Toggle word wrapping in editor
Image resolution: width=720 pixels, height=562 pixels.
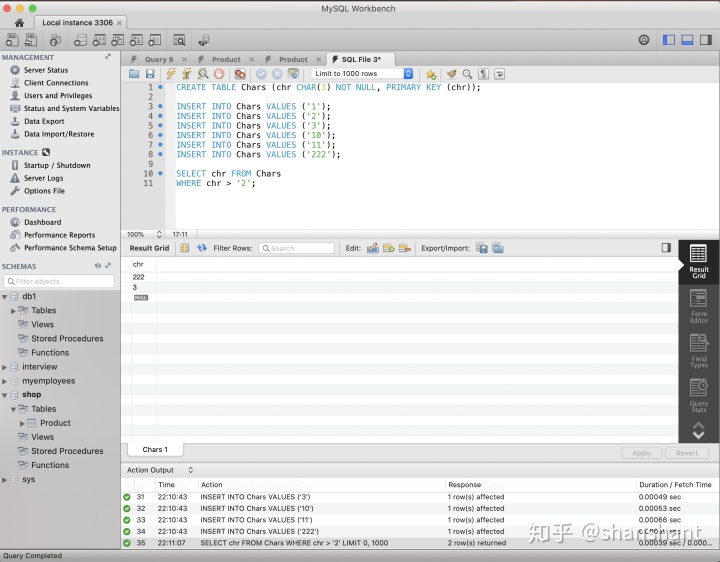pos(499,73)
